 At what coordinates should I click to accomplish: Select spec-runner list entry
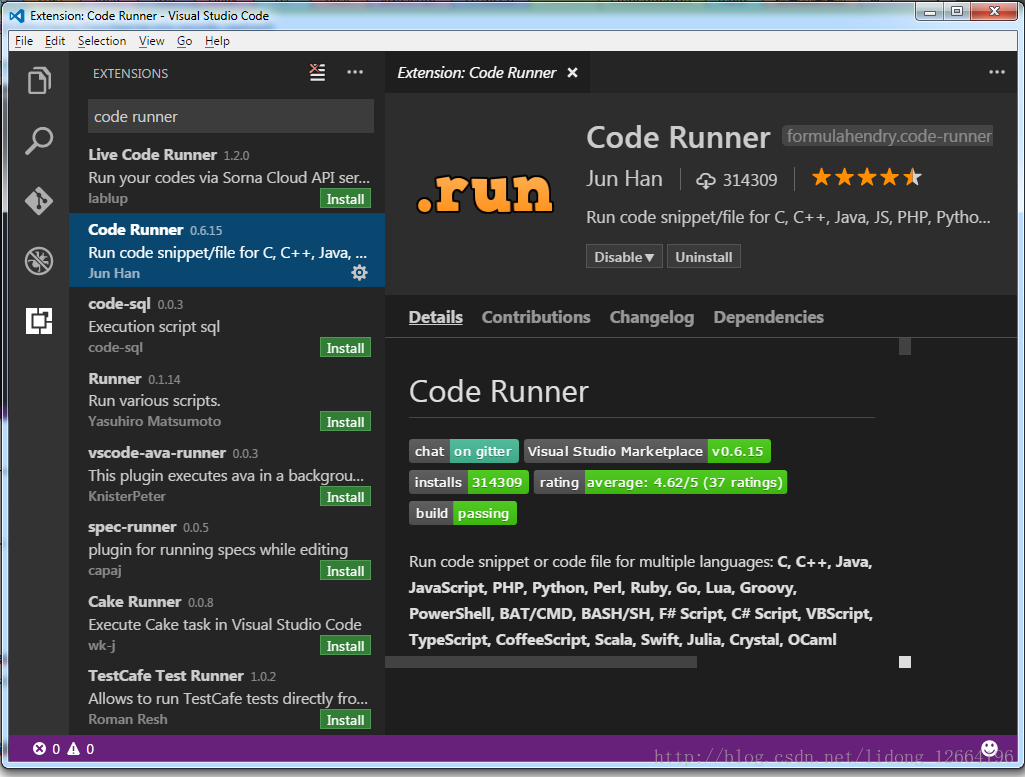click(x=227, y=548)
